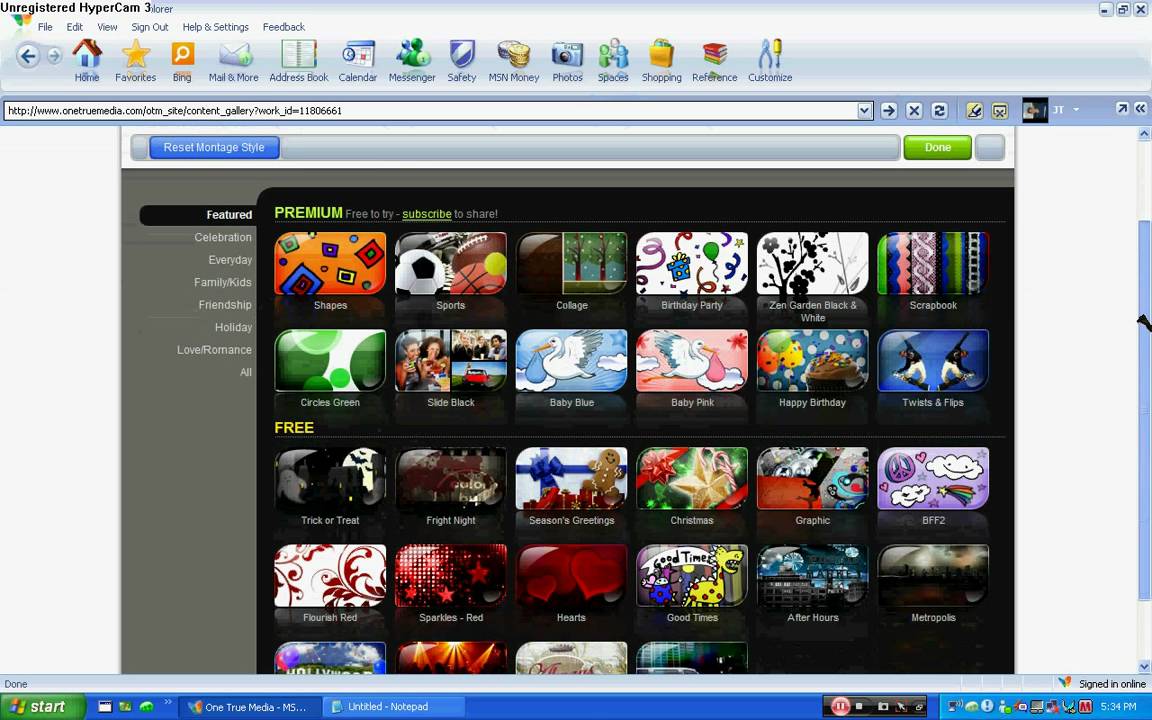
Task: Open the JT user account dropdown
Action: (1076, 109)
